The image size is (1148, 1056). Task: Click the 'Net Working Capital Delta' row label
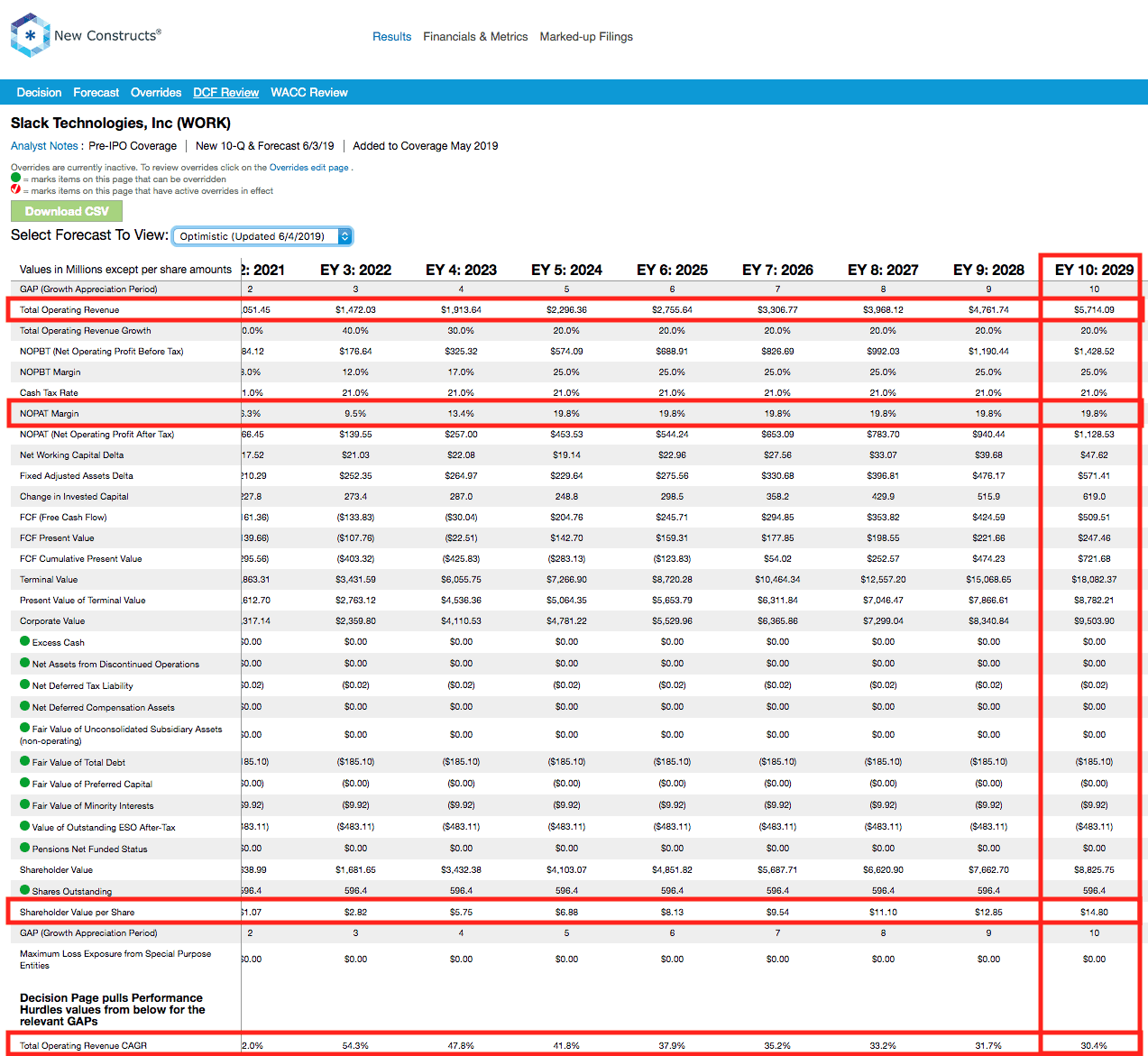click(72, 455)
